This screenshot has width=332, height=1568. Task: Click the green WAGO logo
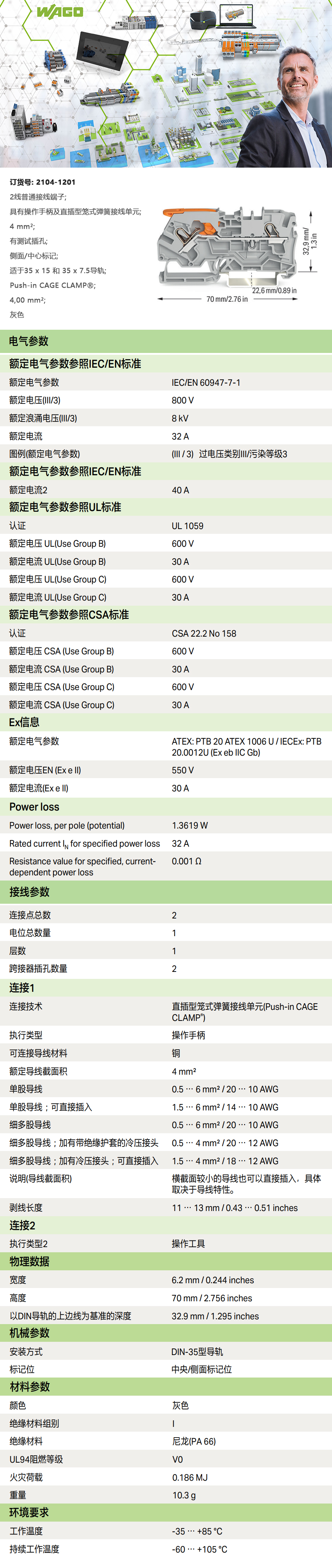click(60, 12)
